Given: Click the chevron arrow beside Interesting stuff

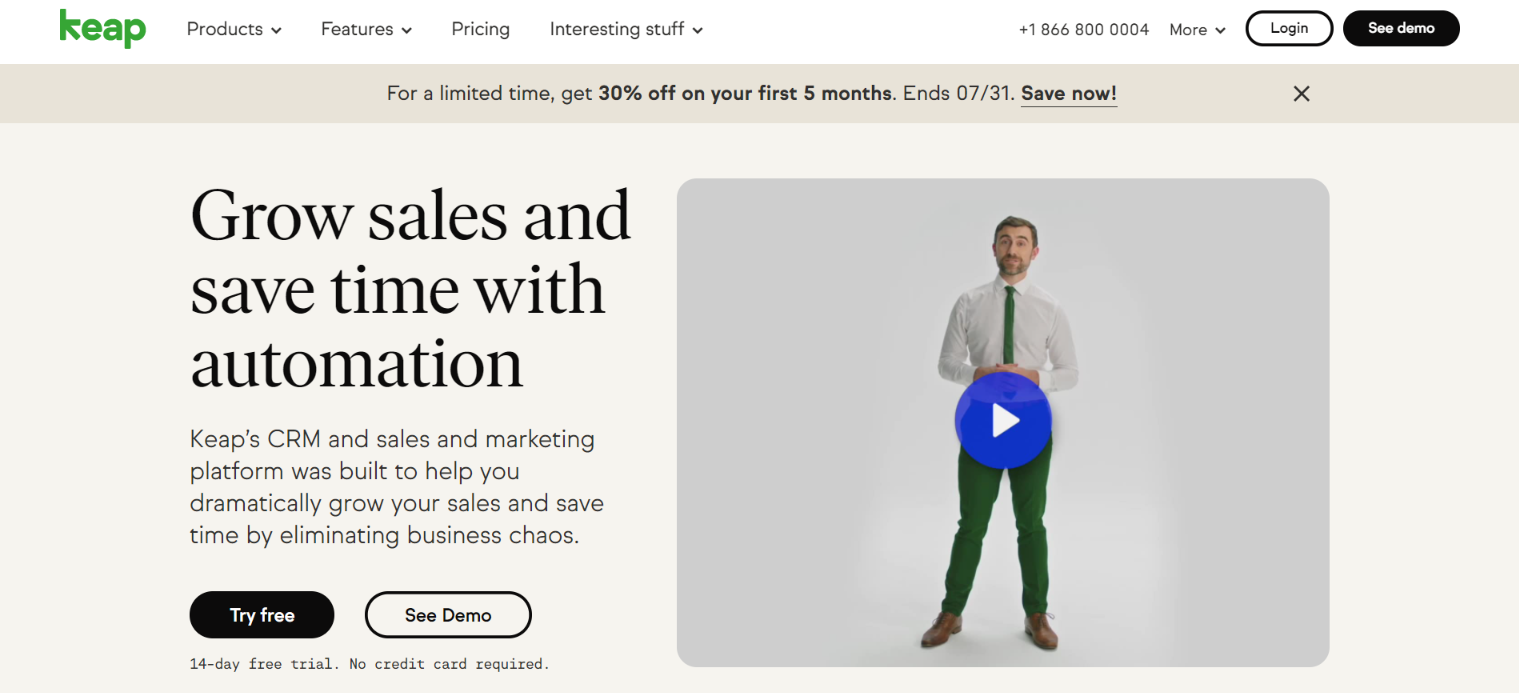Looking at the screenshot, I should point(697,31).
